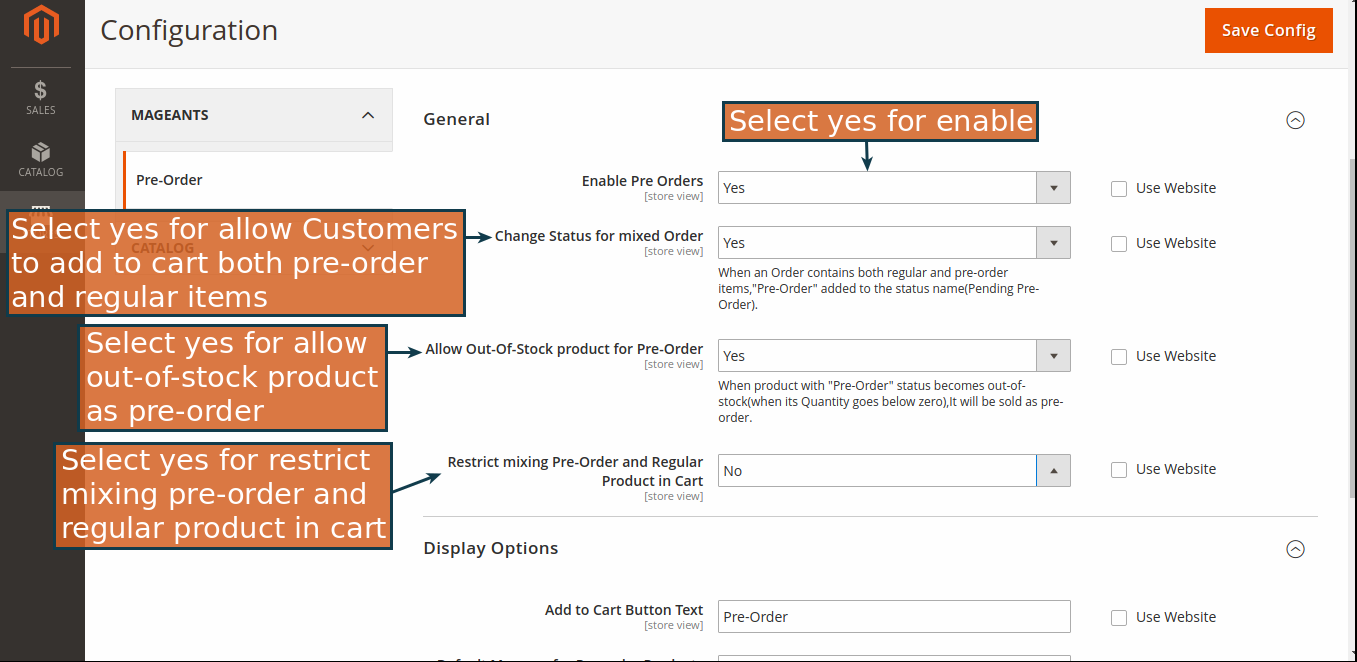Open the Sales menu icon

(41, 98)
